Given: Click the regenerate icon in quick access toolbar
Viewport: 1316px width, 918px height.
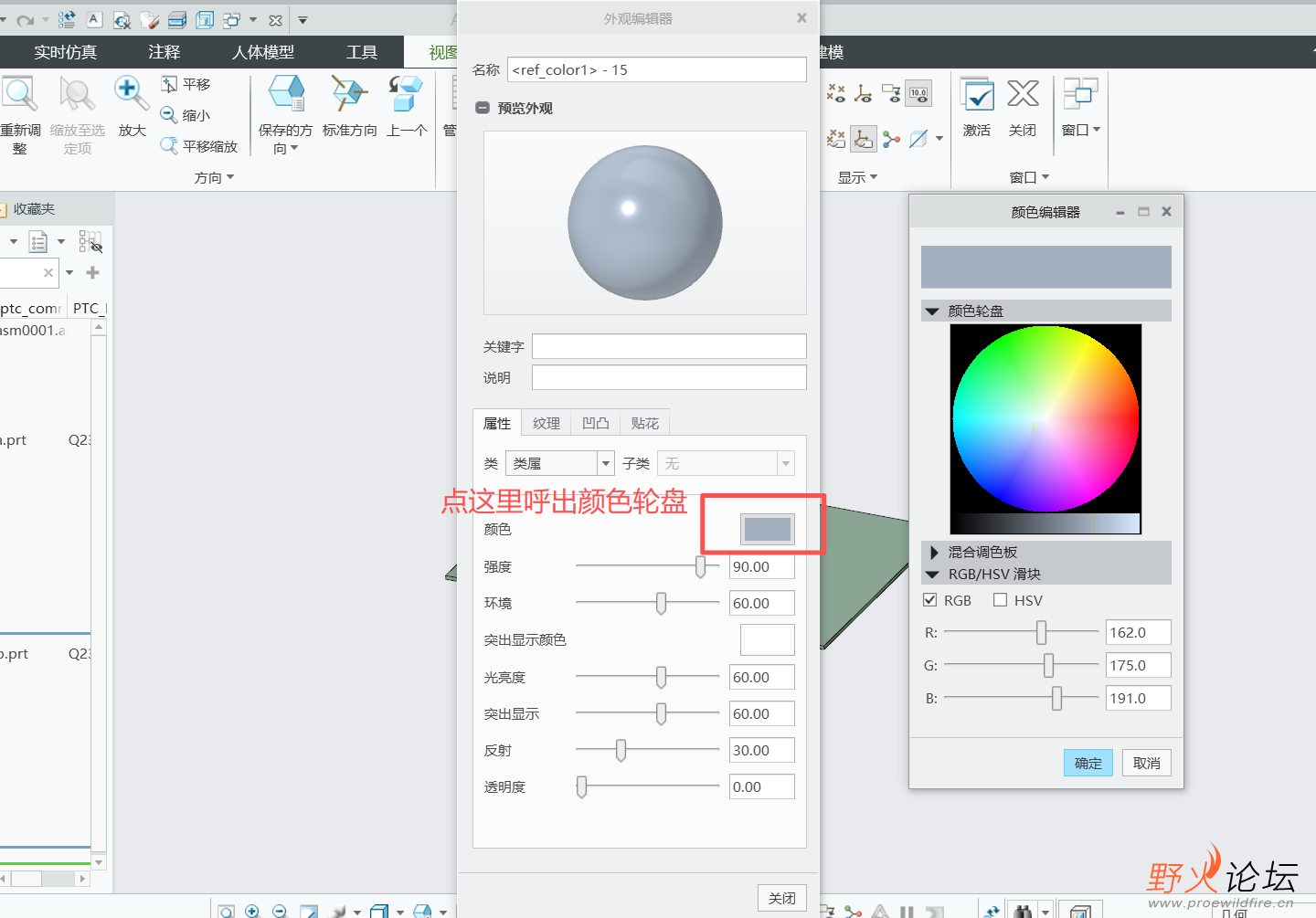Looking at the screenshot, I should coord(67,19).
